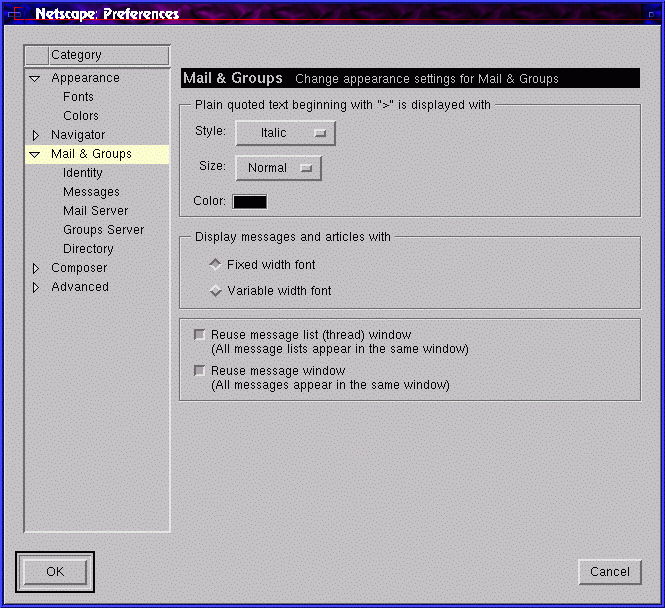The image size is (665, 608).
Task: Click the OK button
Action: [55, 572]
